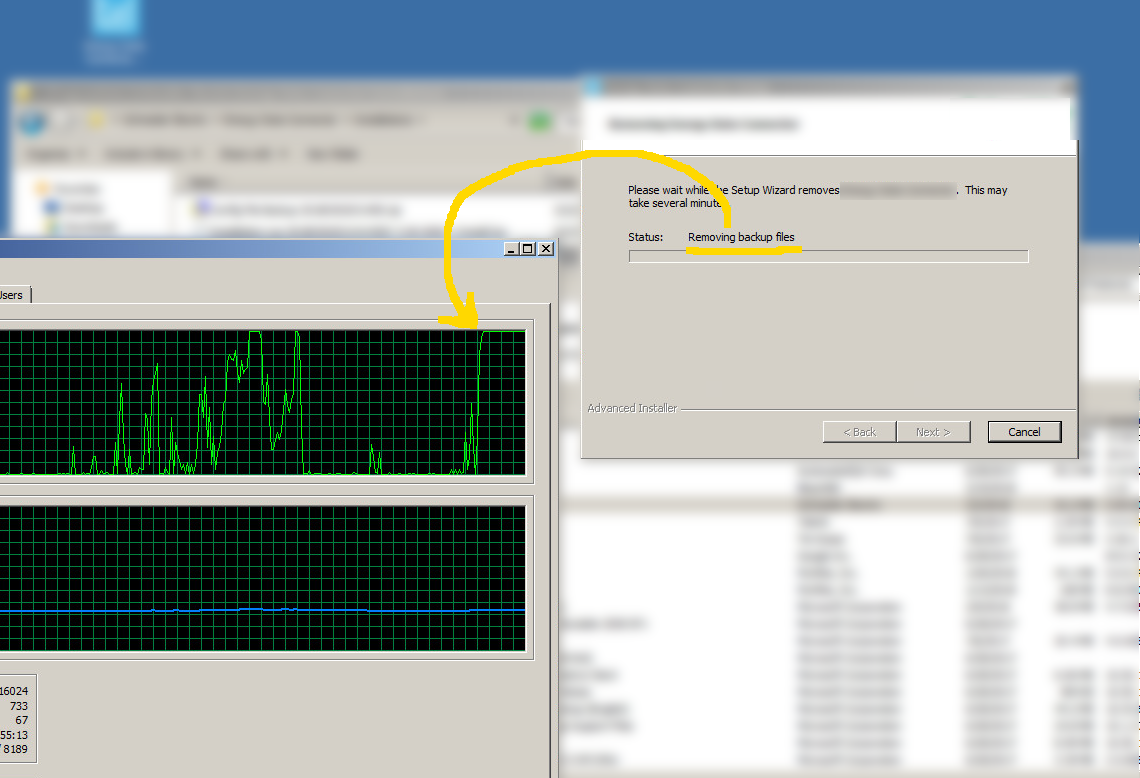Image resolution: width=1140 pixels, height=778 pixels.
Task: Click the disabled Back button
Action: (x=859, y=432)
